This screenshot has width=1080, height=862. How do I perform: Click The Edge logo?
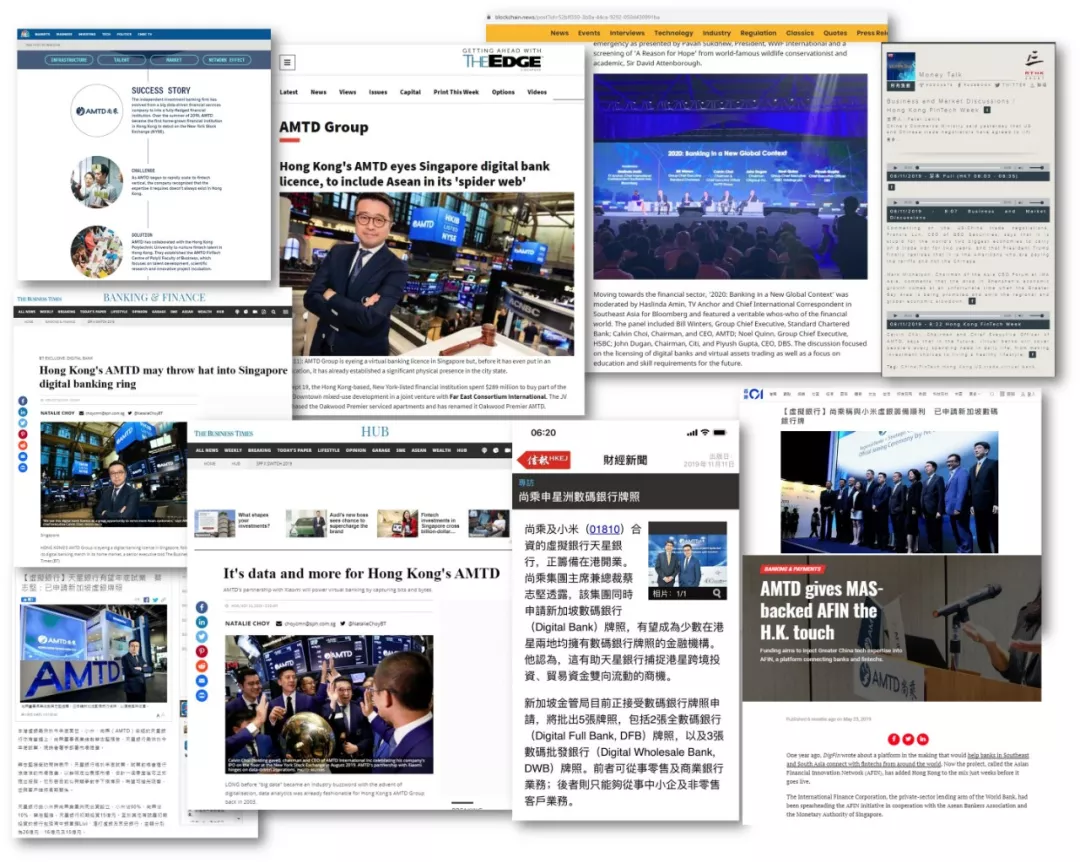[x=502, y=61]
